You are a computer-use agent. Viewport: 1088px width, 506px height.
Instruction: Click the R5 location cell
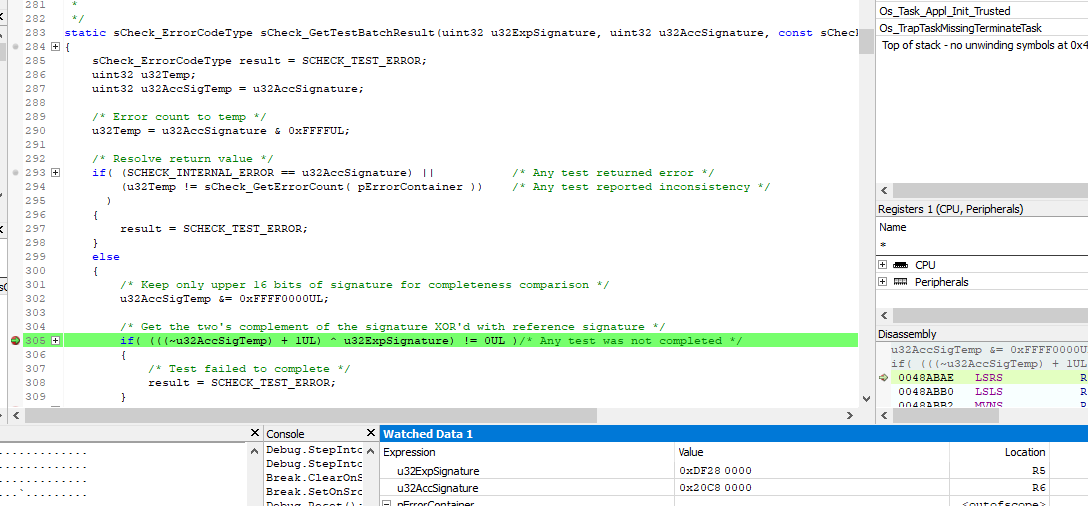point(1039,471)
